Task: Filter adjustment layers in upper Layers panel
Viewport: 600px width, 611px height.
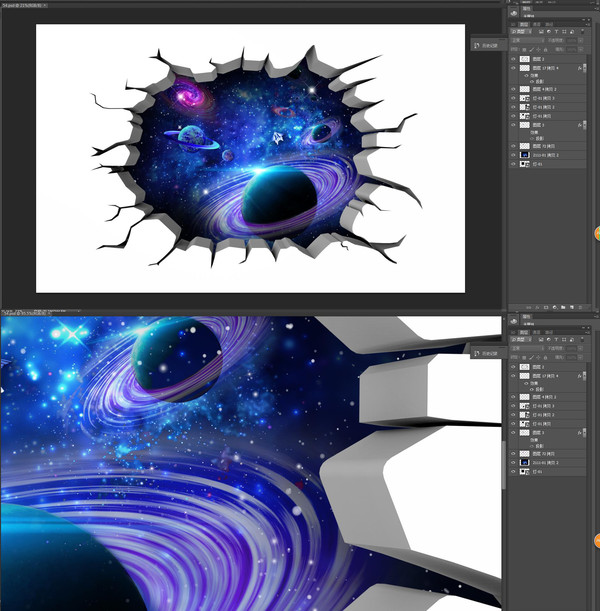Action: pos(549,32)
